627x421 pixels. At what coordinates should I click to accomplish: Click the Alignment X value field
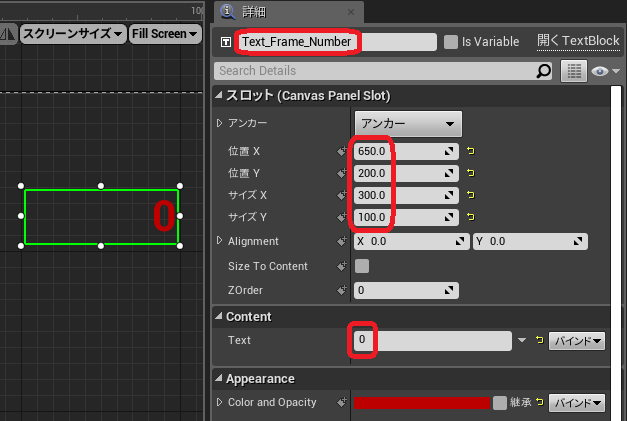pos(411,241)
